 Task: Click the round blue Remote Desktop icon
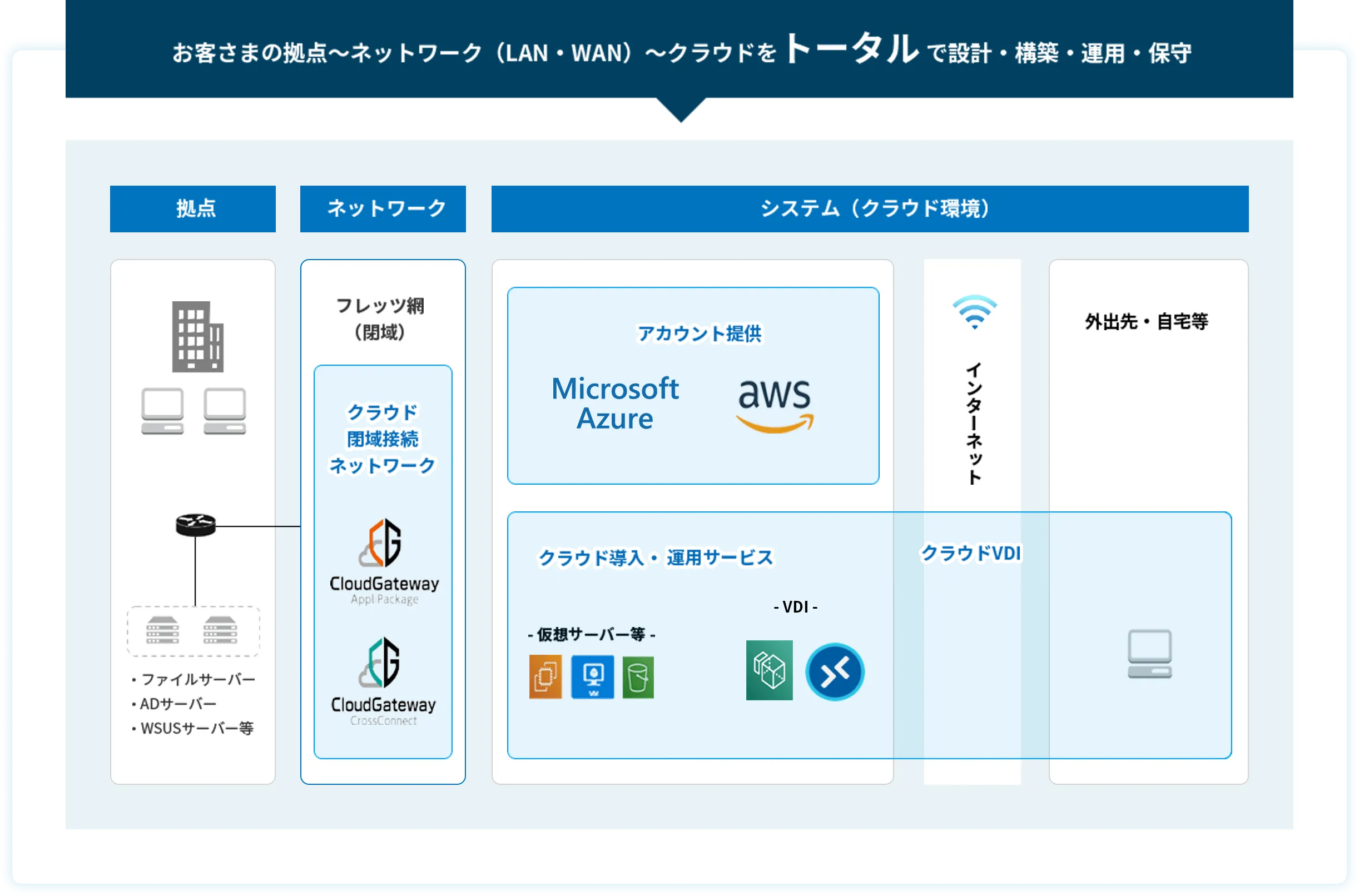(835, 672)
